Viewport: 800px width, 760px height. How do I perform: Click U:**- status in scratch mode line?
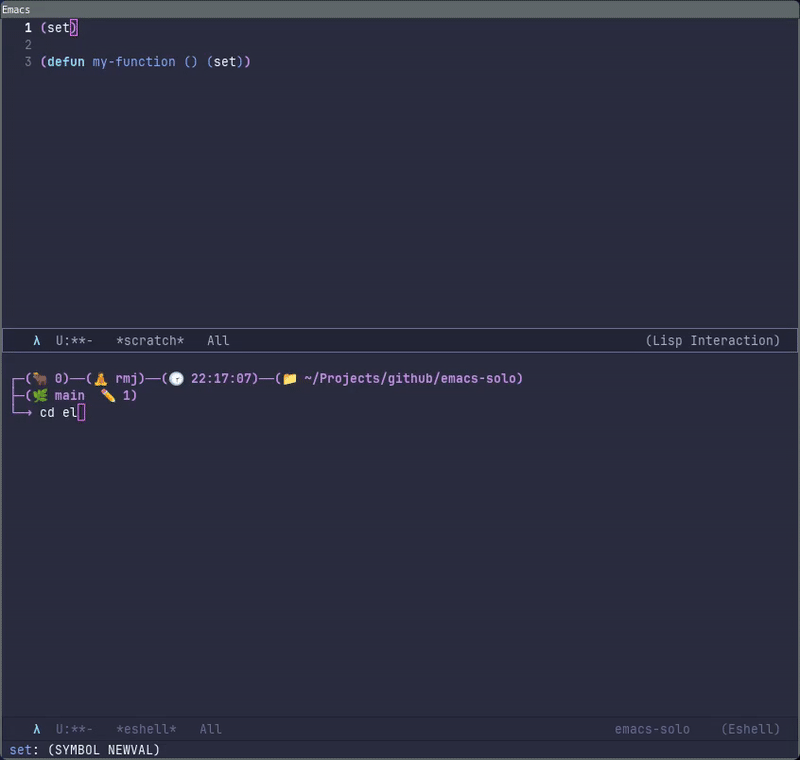pyautogui.click(x=74, y=341)
